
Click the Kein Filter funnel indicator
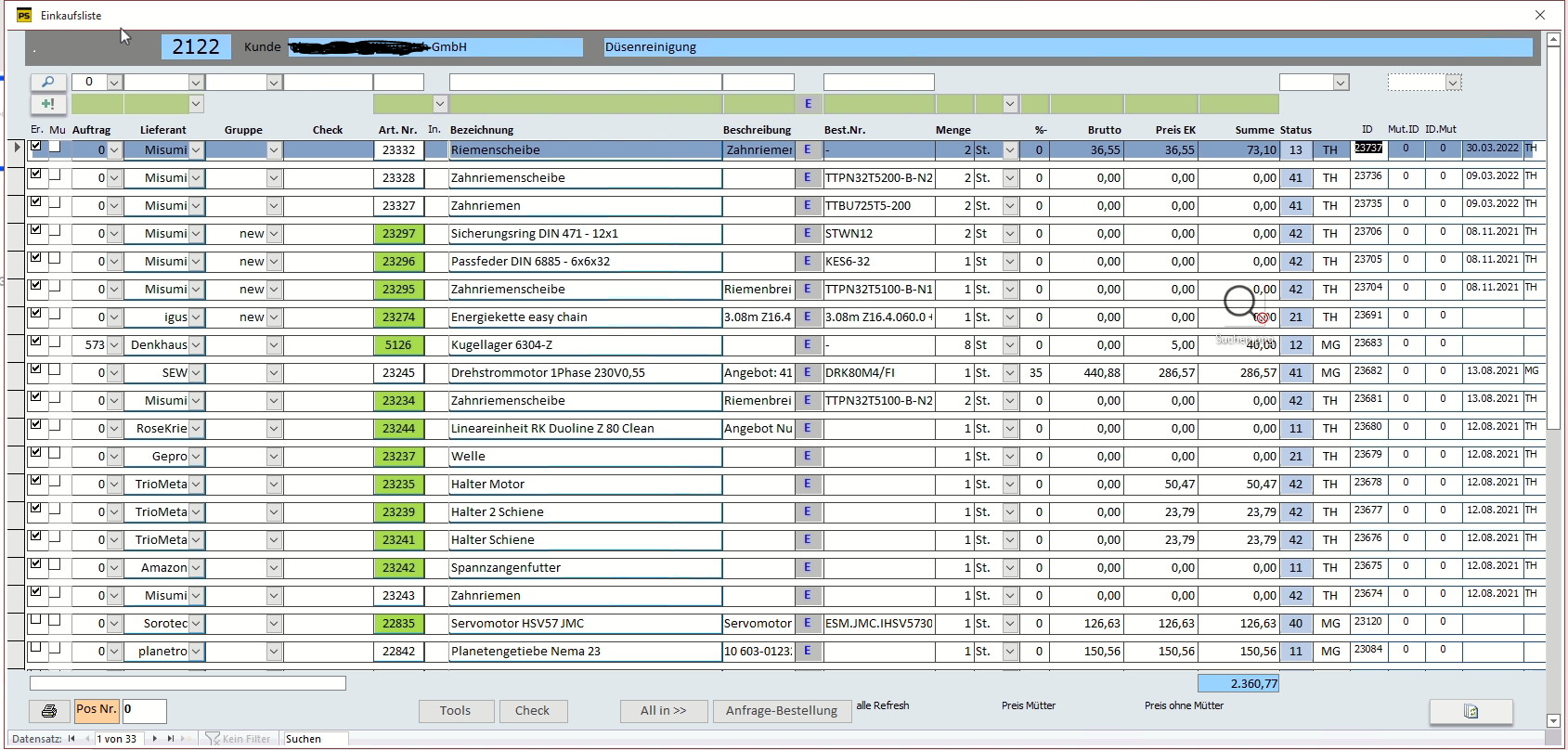238,739
